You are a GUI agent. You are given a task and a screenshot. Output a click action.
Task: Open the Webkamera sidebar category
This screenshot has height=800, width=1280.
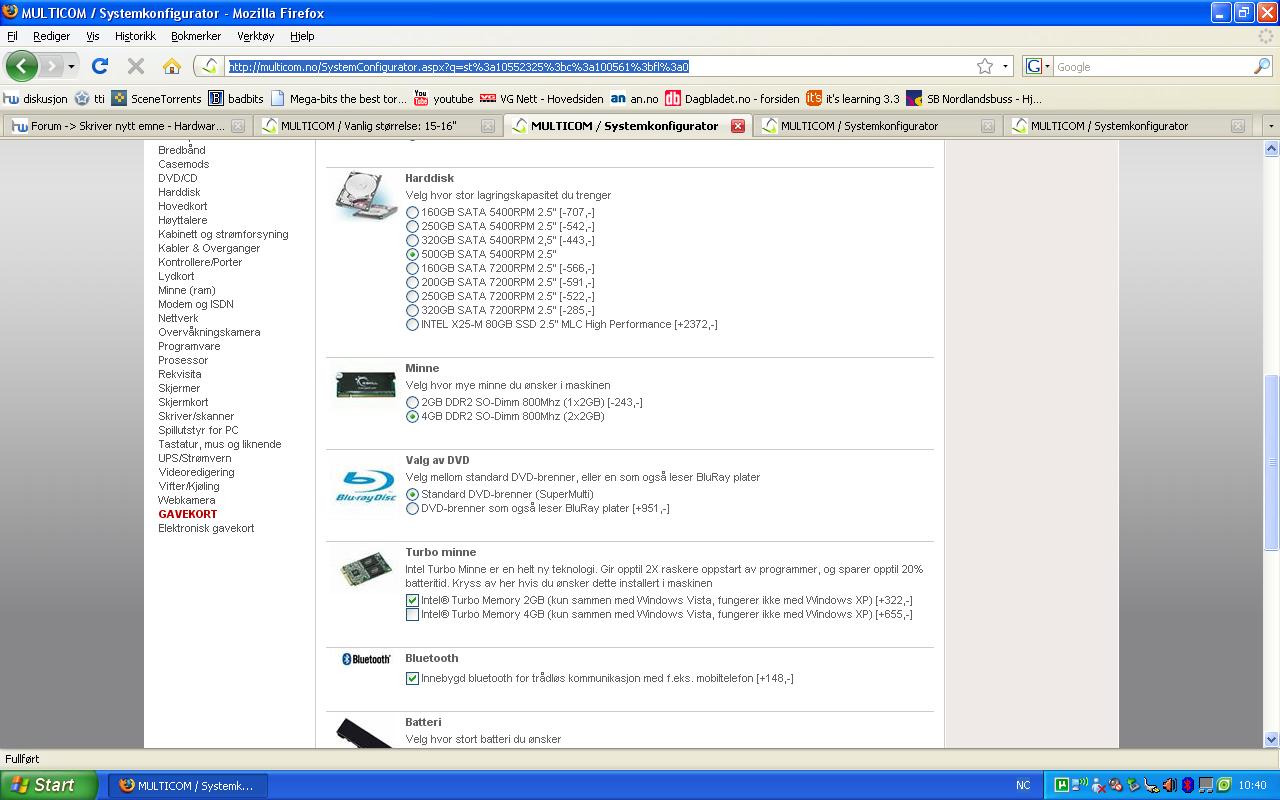point(186,500)
